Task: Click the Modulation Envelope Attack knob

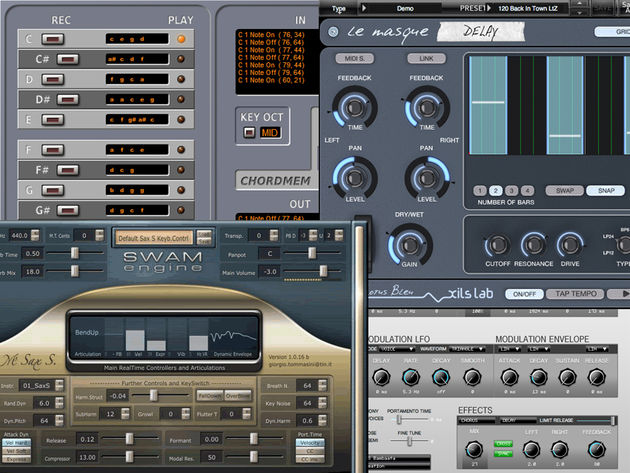Action: pyautogui.click(x=509, y=377)
